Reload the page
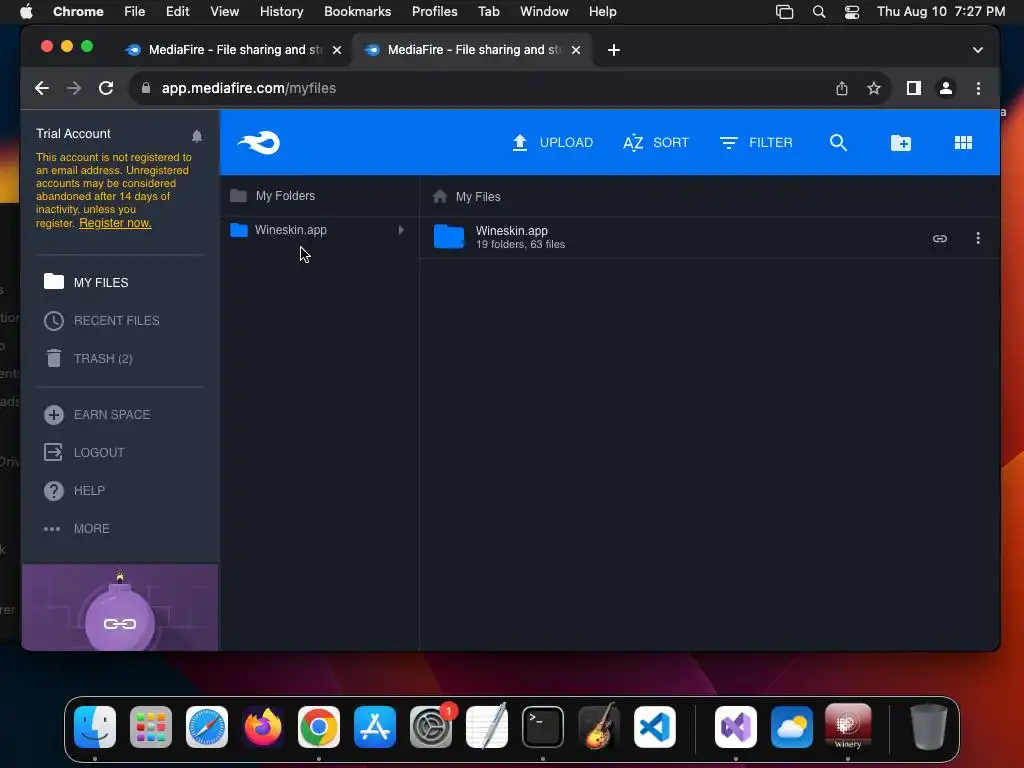 [x=106, y=88]
